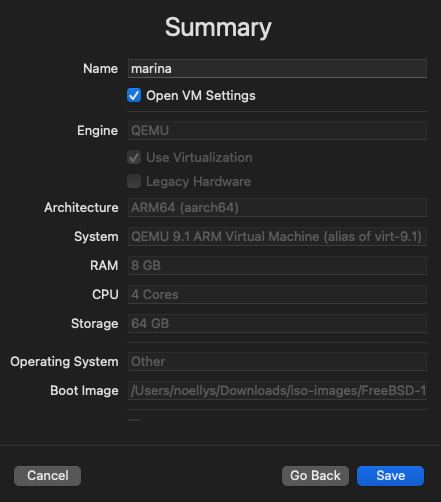Click the CPU field showing 4 Cores
The width and height of the screenshot is (441, 502).
(277, 295)
